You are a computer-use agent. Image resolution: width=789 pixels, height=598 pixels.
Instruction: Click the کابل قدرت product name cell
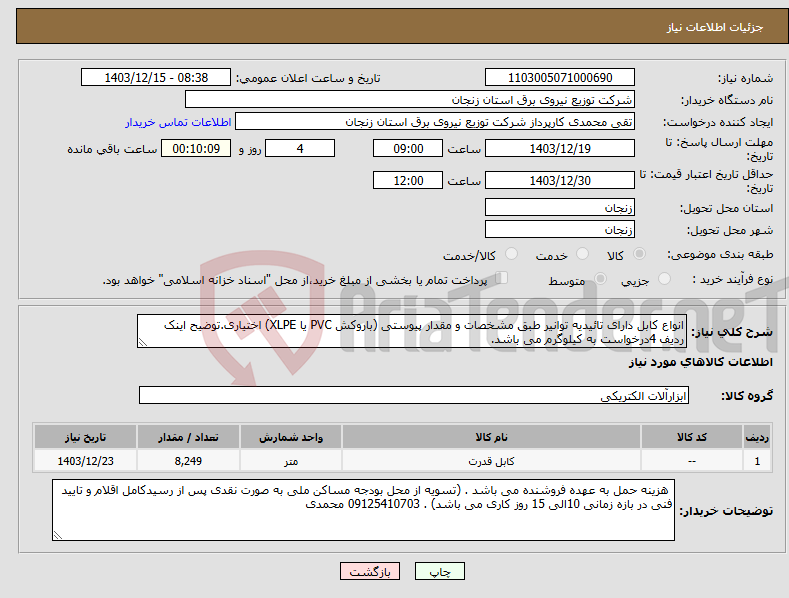coord(491,461)
